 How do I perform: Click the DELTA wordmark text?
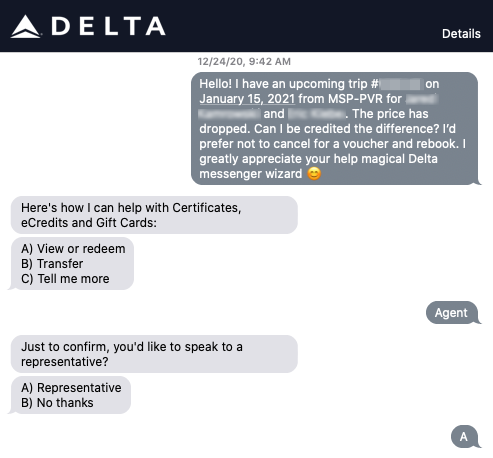coord(108,26)
